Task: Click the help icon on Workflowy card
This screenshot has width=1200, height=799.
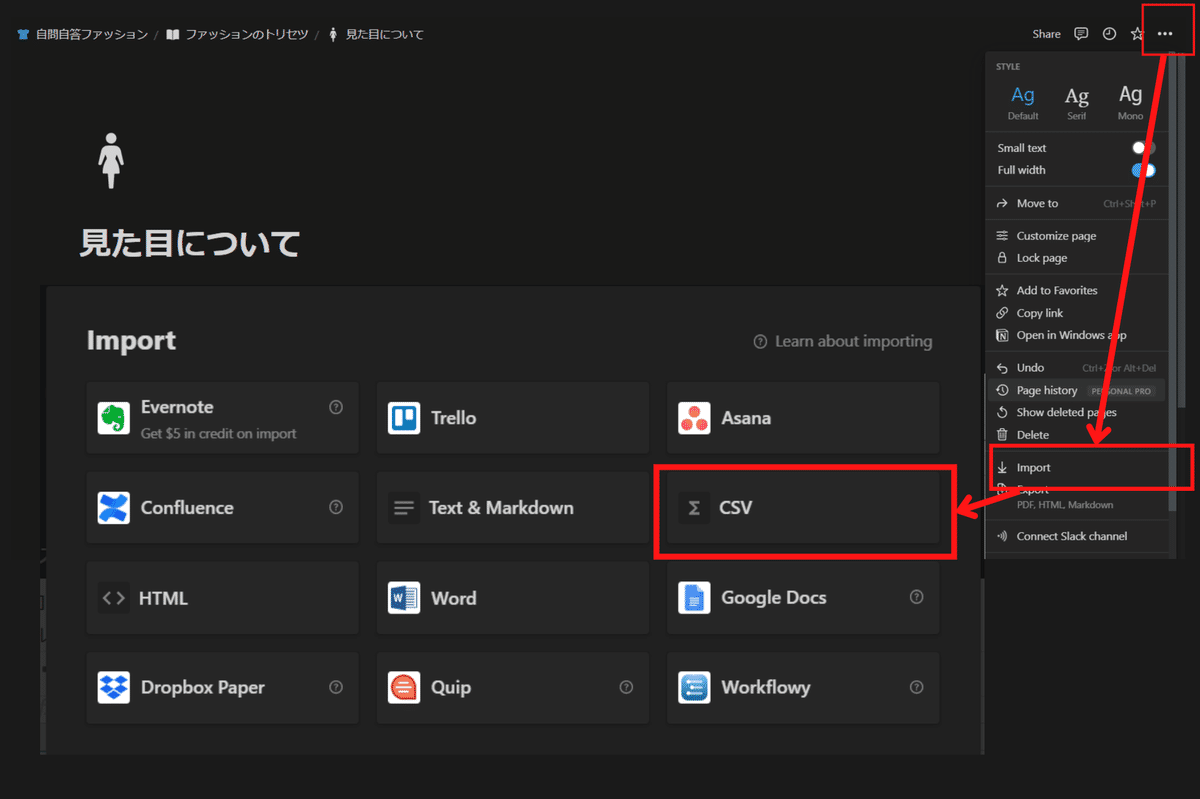Action: point(916,687)
